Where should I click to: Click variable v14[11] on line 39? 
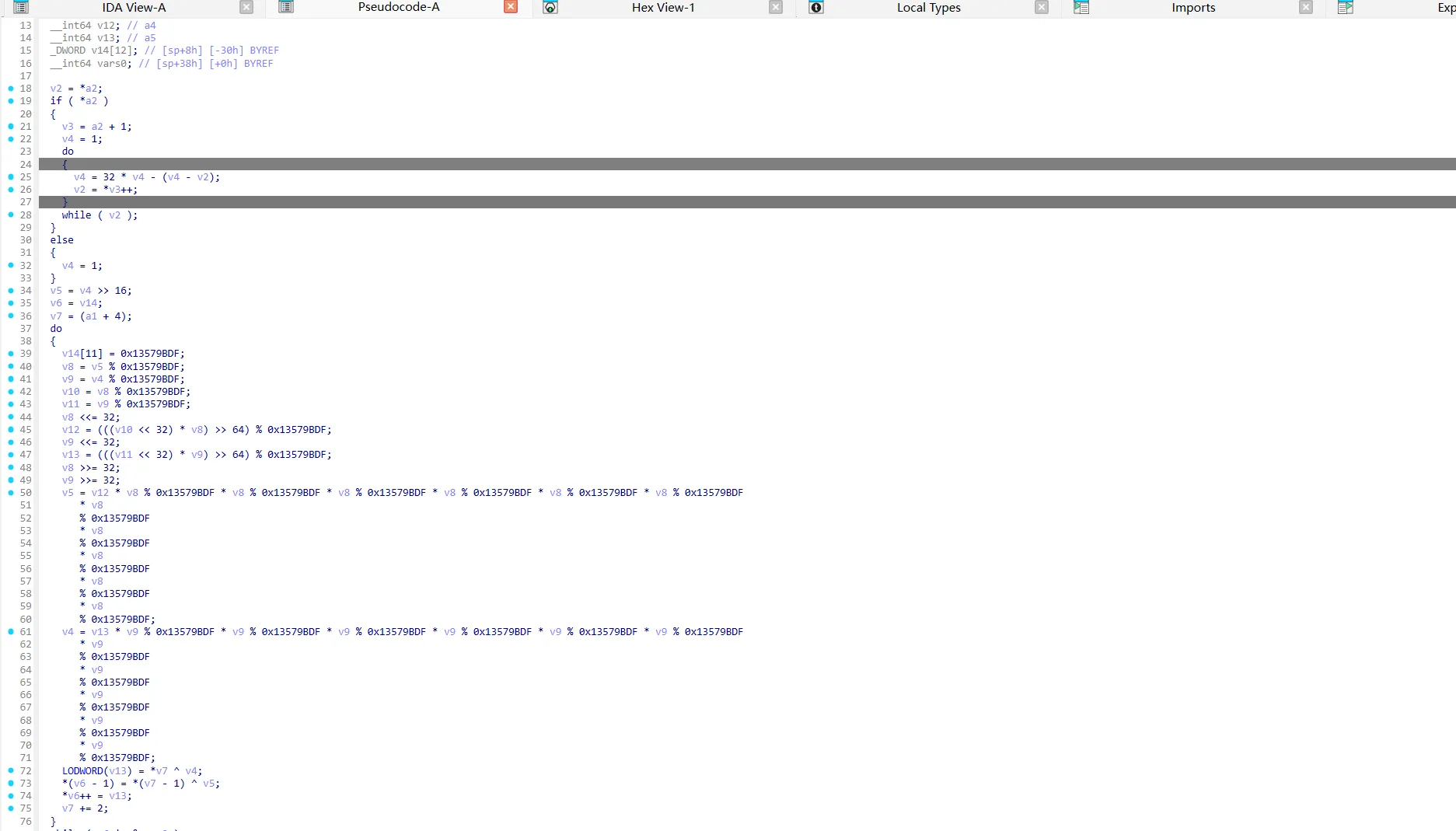pos(82,354)
